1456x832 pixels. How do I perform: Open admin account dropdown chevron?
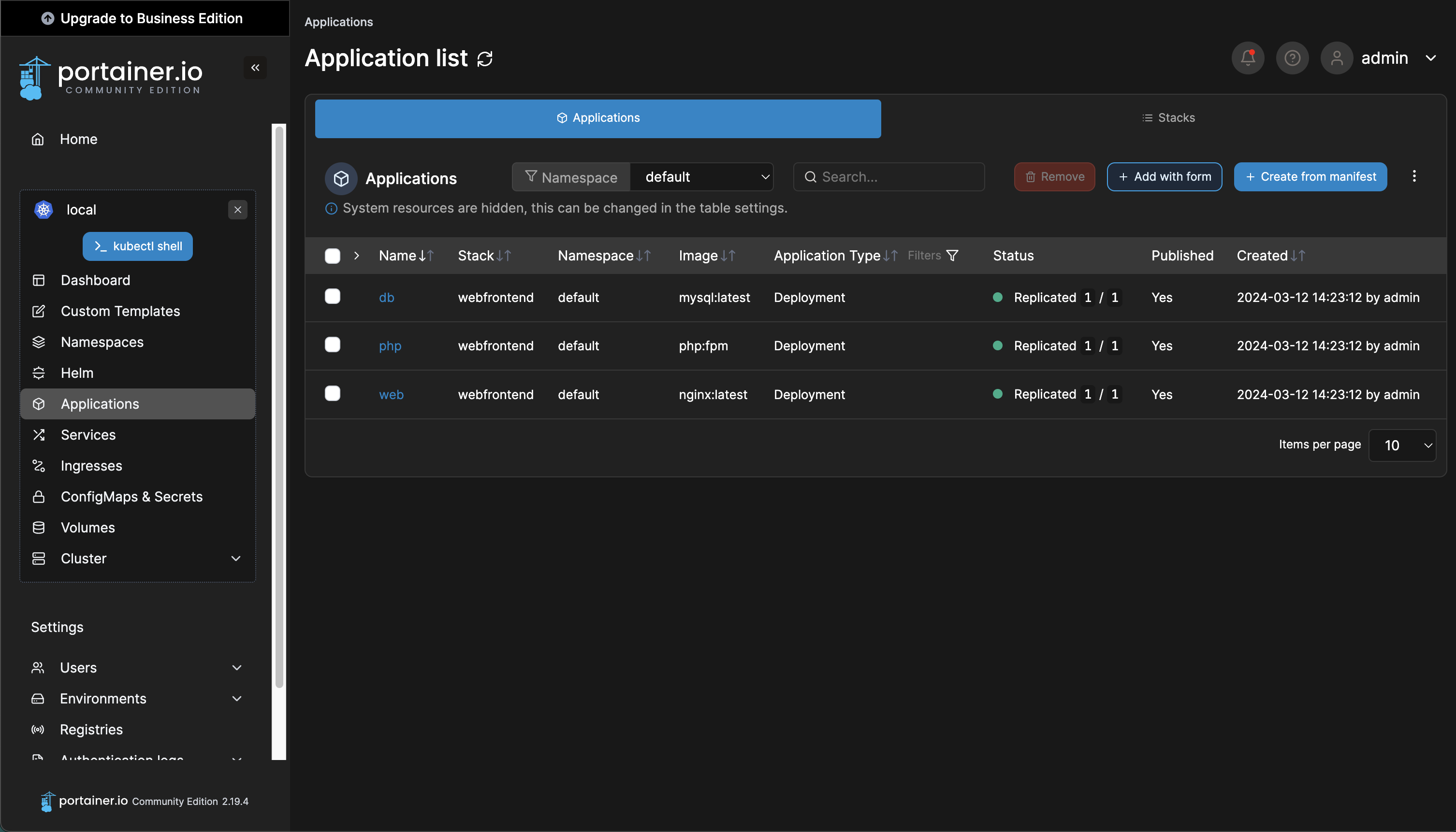click(x=1431, y=58)
